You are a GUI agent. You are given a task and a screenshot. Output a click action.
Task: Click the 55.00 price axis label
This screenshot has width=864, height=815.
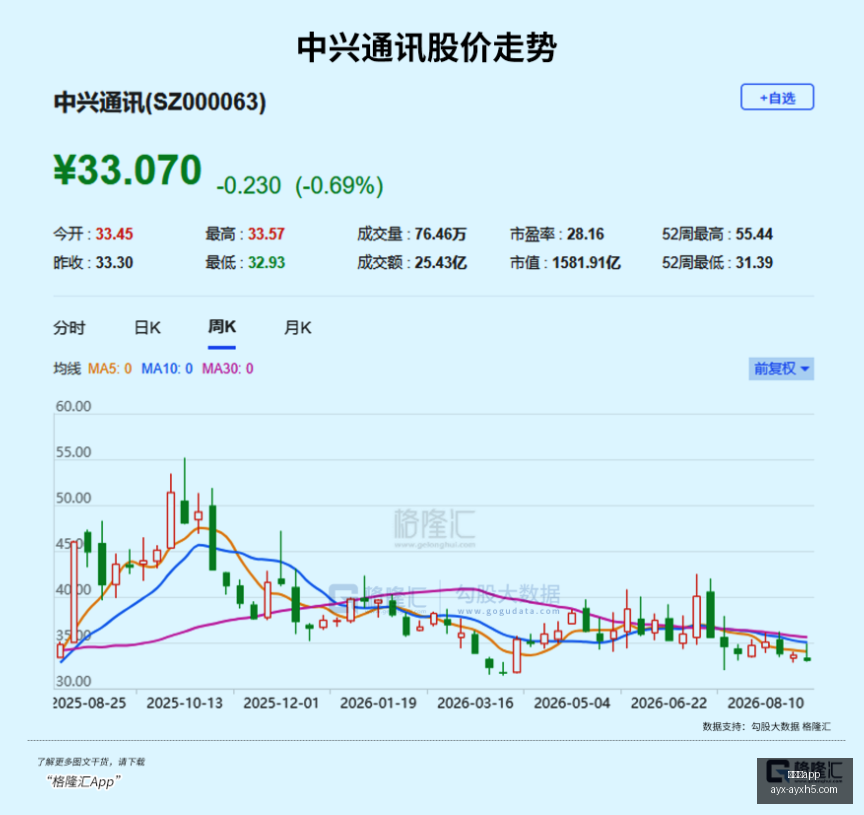pos(73,452)
